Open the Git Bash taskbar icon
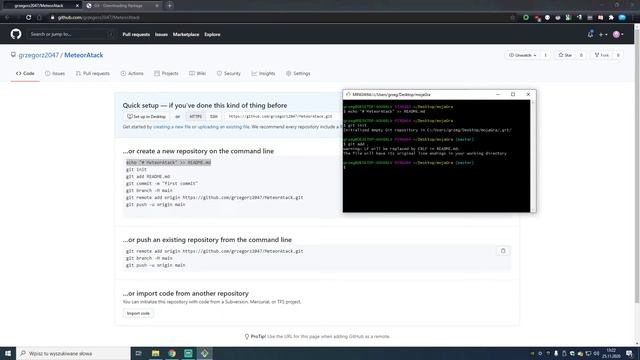This screenshot has height=360, width=640. [204, 353]
